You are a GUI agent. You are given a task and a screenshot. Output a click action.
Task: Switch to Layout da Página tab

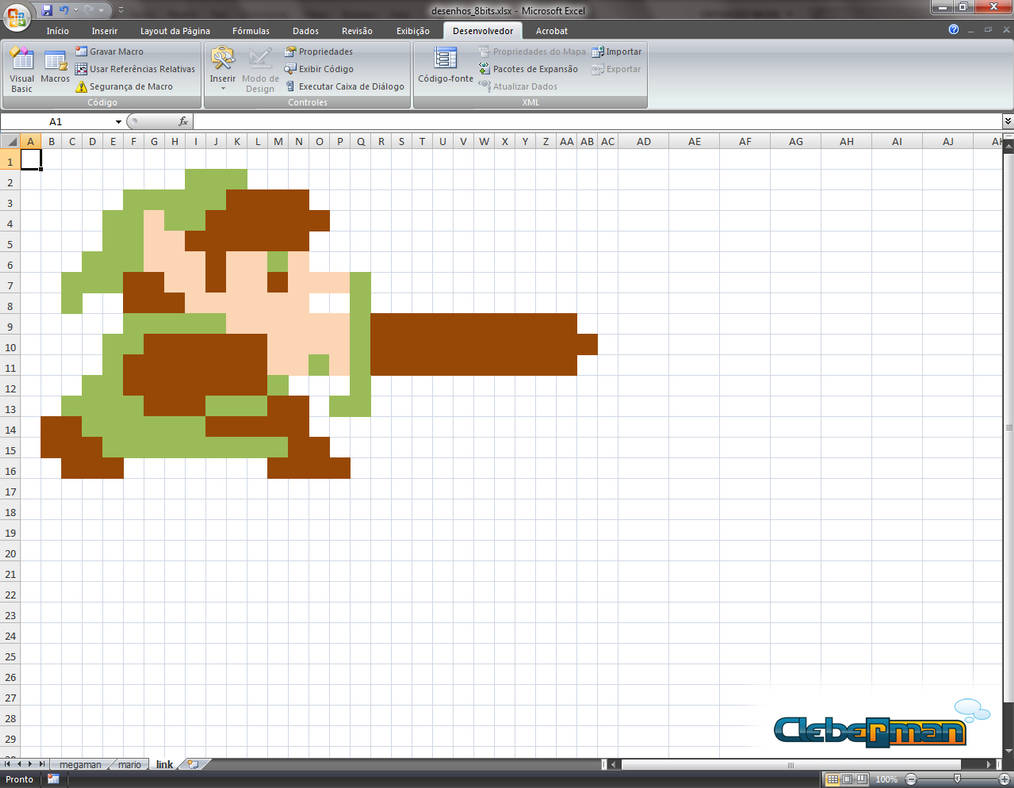pyautogui.click(x=175, y=30)
